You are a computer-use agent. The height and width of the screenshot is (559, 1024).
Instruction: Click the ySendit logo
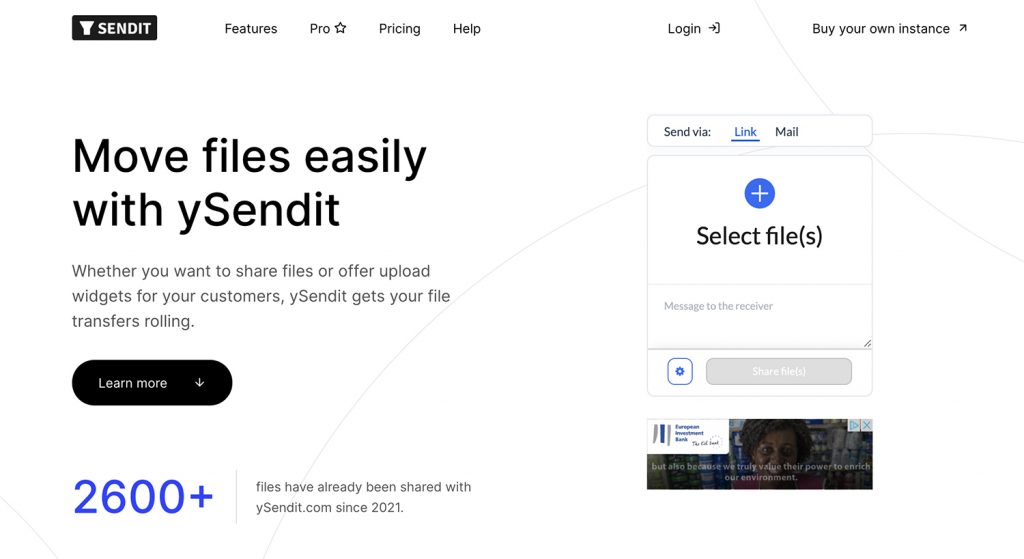click(x=114, y=28)
